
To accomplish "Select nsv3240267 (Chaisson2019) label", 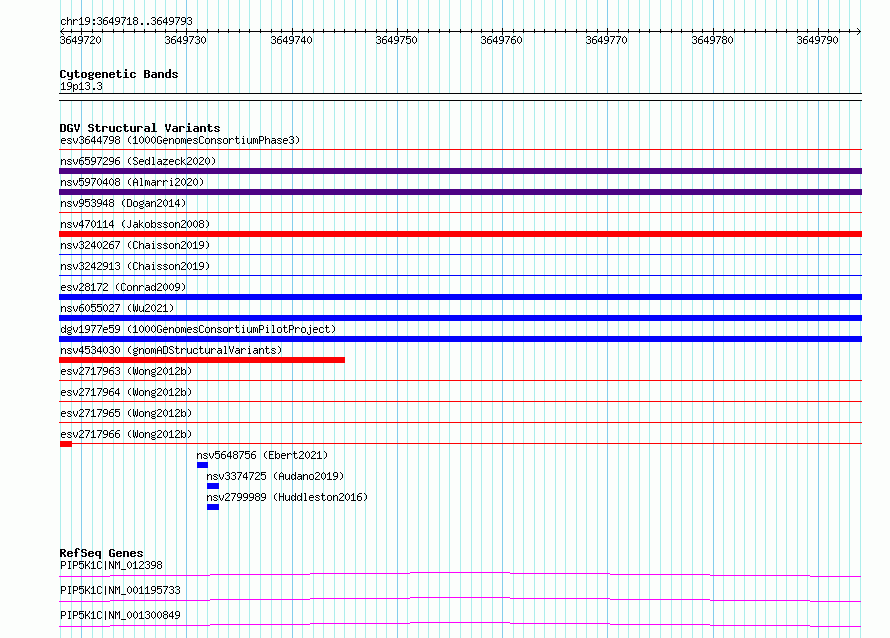I will coord(135,245).
